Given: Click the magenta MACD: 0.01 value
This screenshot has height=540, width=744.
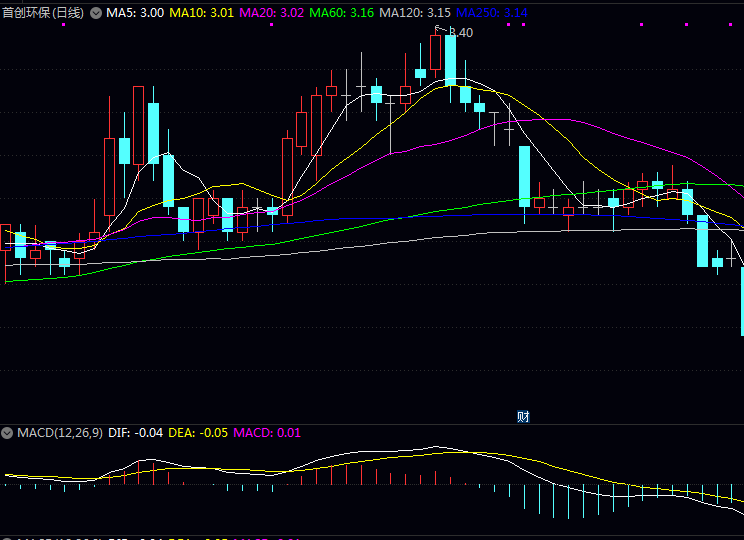Looking at the screenshot, I should 266,433.
